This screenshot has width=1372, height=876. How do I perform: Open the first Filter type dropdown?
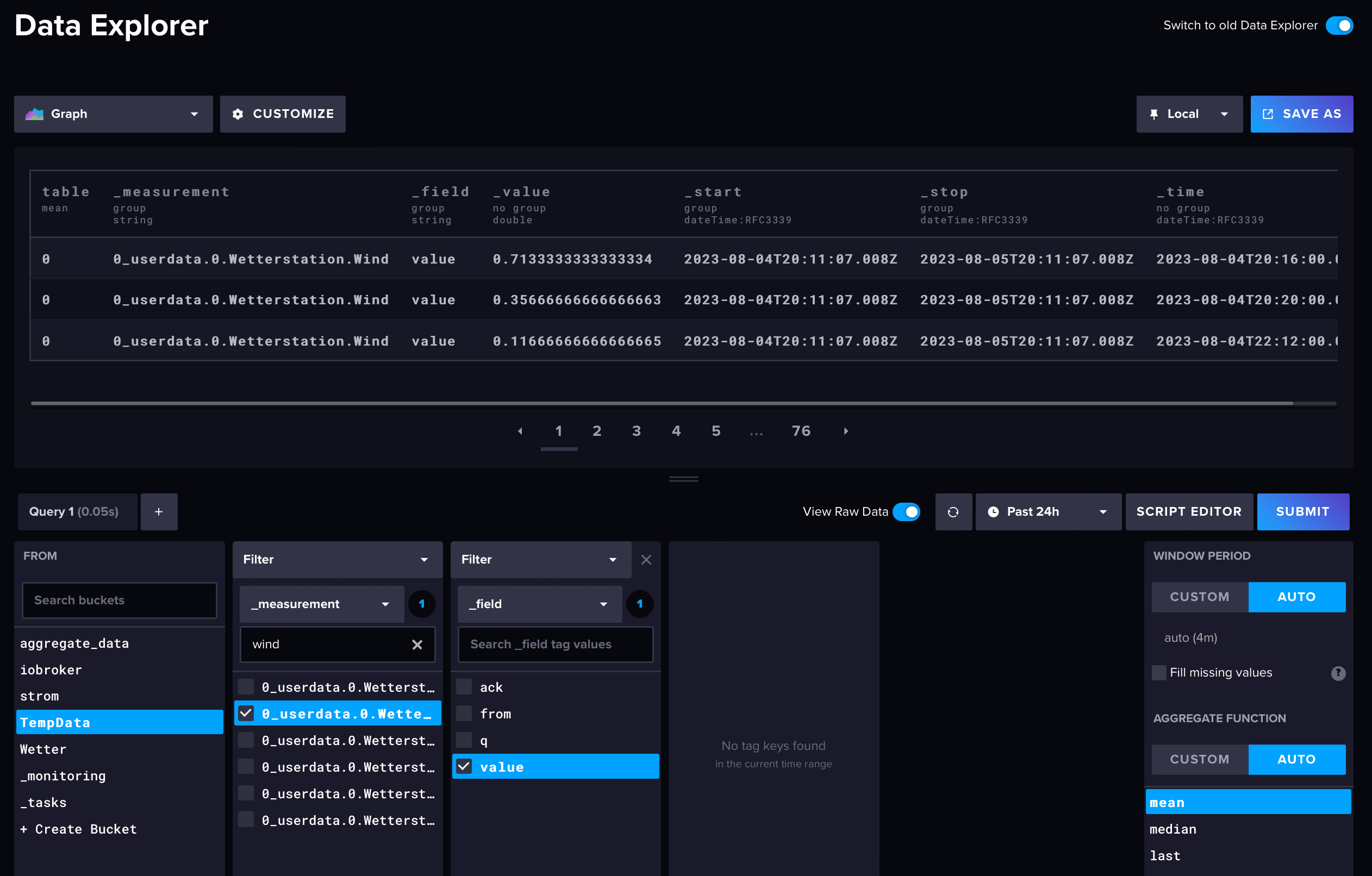pyautogui.click(x=338, y=559)
